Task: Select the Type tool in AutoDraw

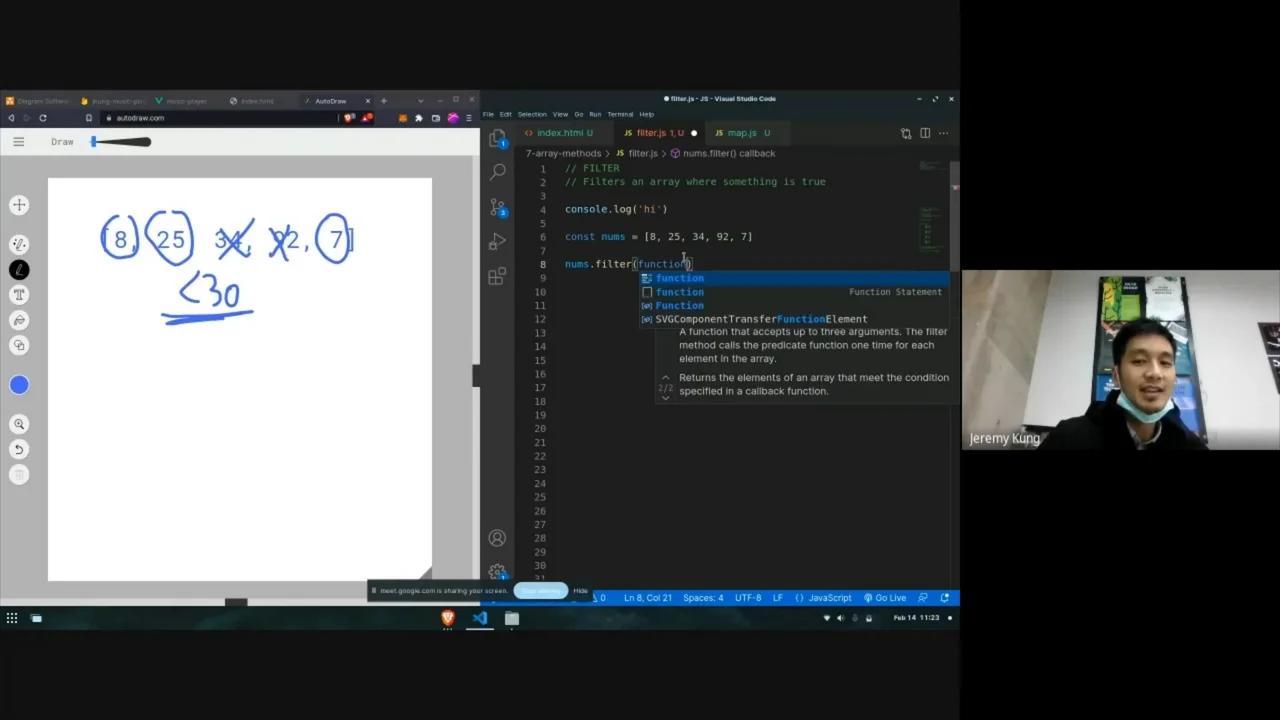Action: pyautogui.click(x=19, y=295)
